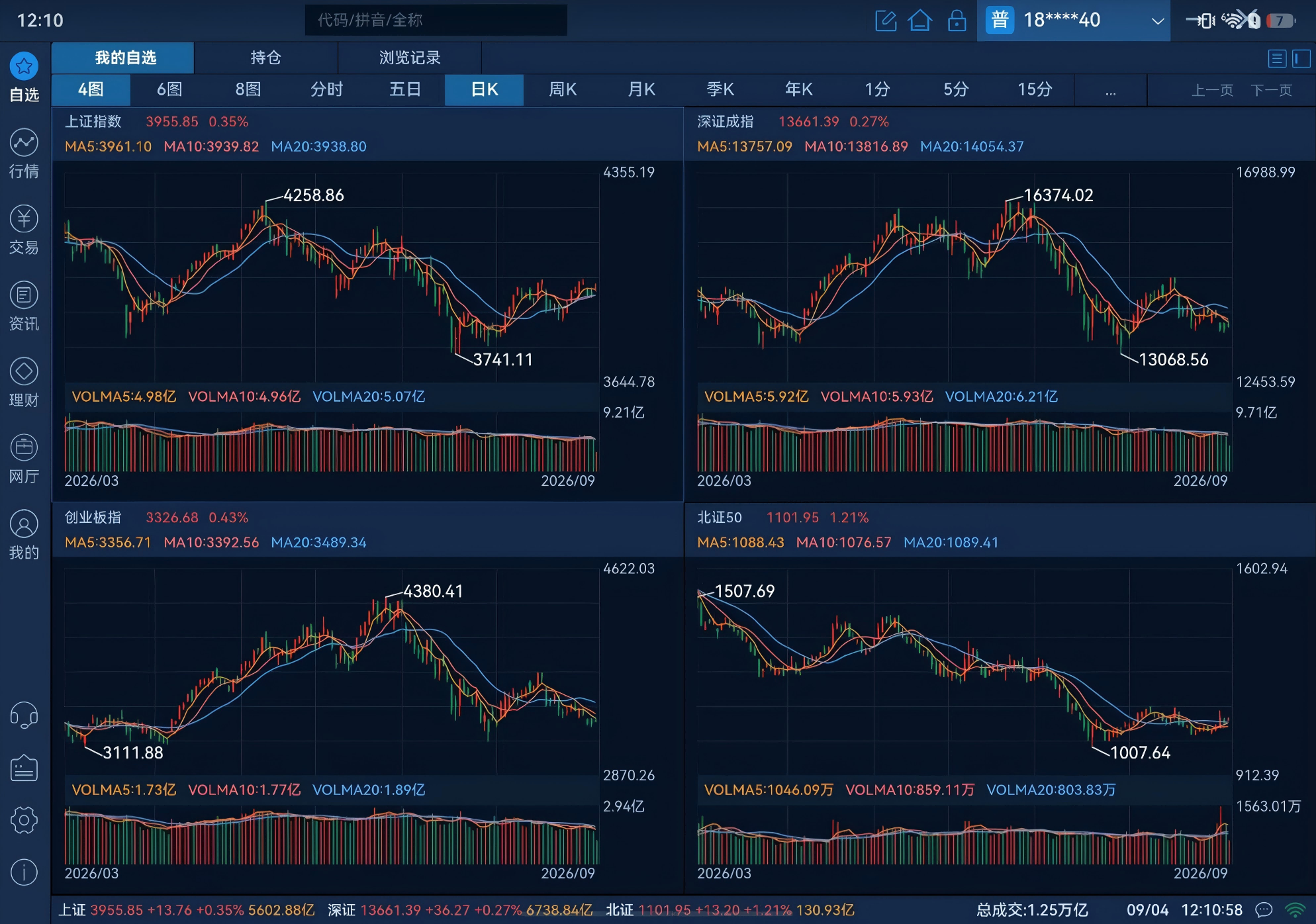Viewport: 1316px width, 924px height.
Task: Click the info circle icon in sidebar
Action: [x=24, y=872]
